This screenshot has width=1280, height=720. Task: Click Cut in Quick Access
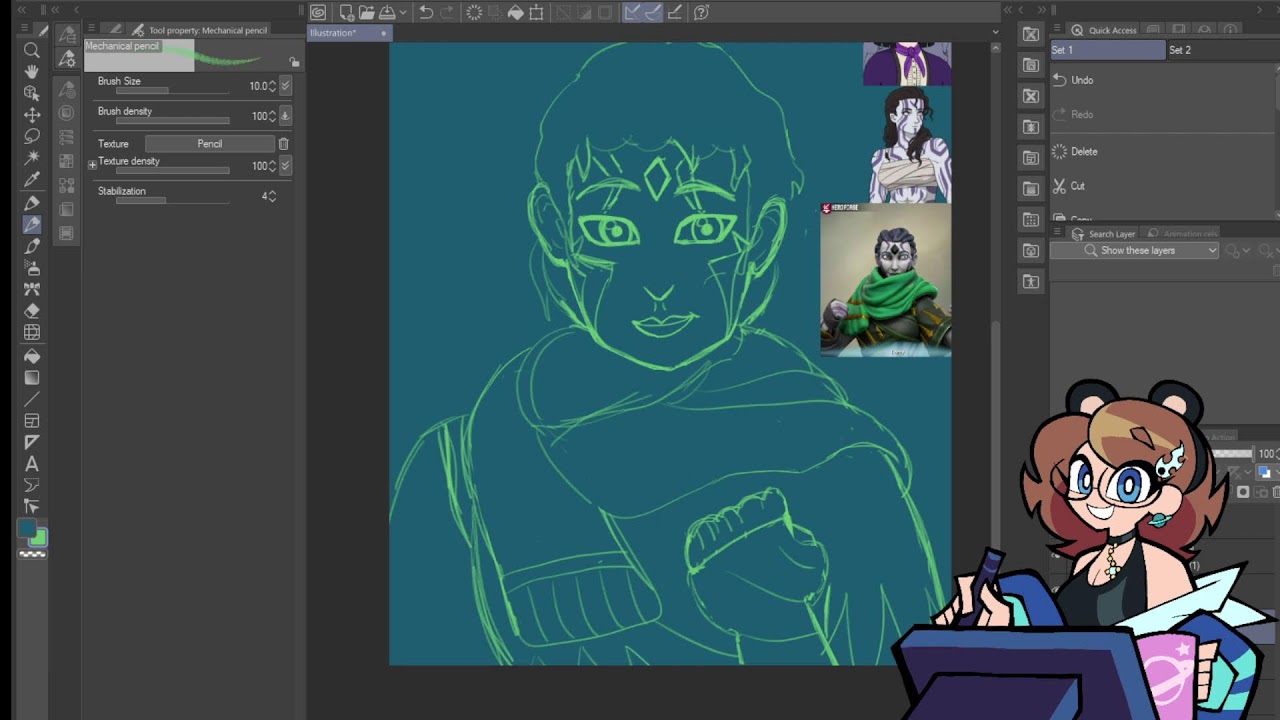[x=1077, y=186]
